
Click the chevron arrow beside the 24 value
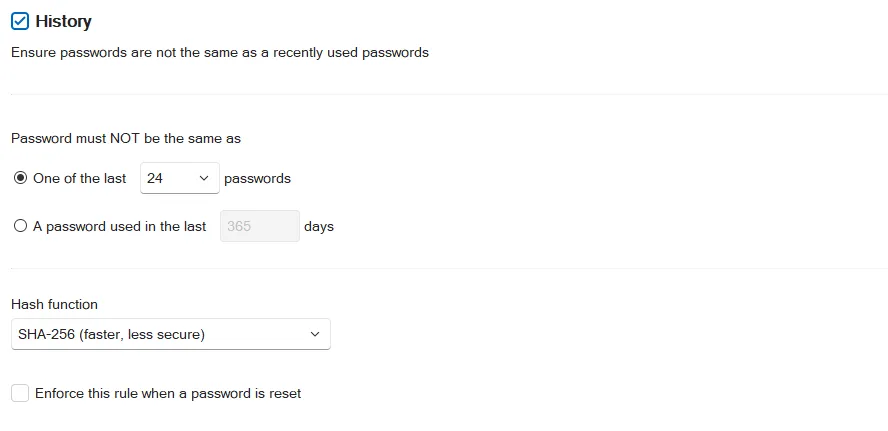pyautogui.click(x=204, y=178)
